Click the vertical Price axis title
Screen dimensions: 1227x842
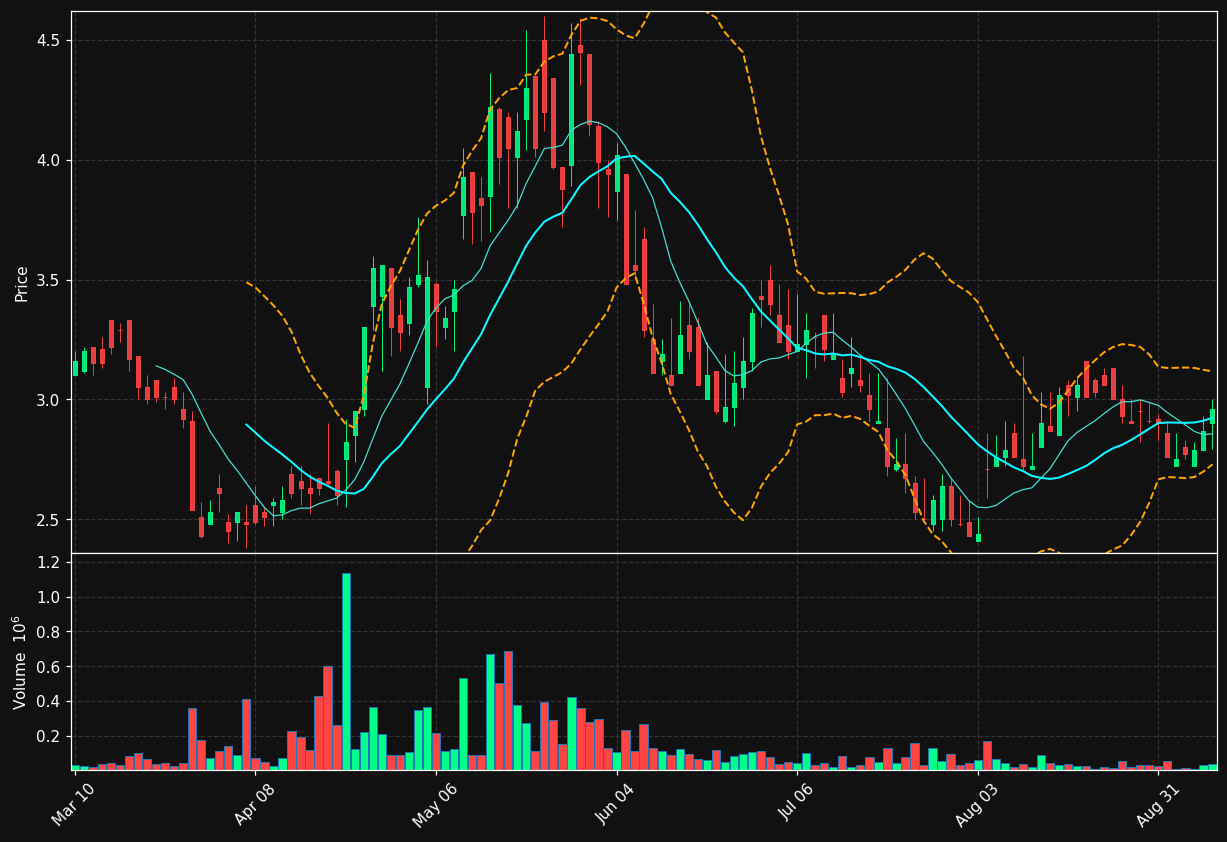pyautogui.click(x=21, y=283)
